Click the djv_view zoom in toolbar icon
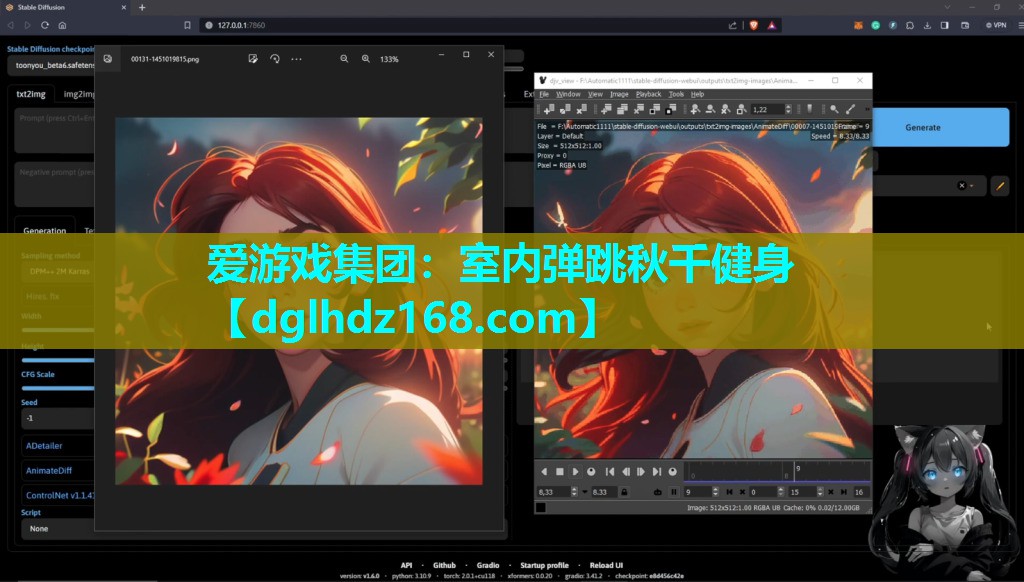The image size is (1024, 582). click(x=695, y=109)
